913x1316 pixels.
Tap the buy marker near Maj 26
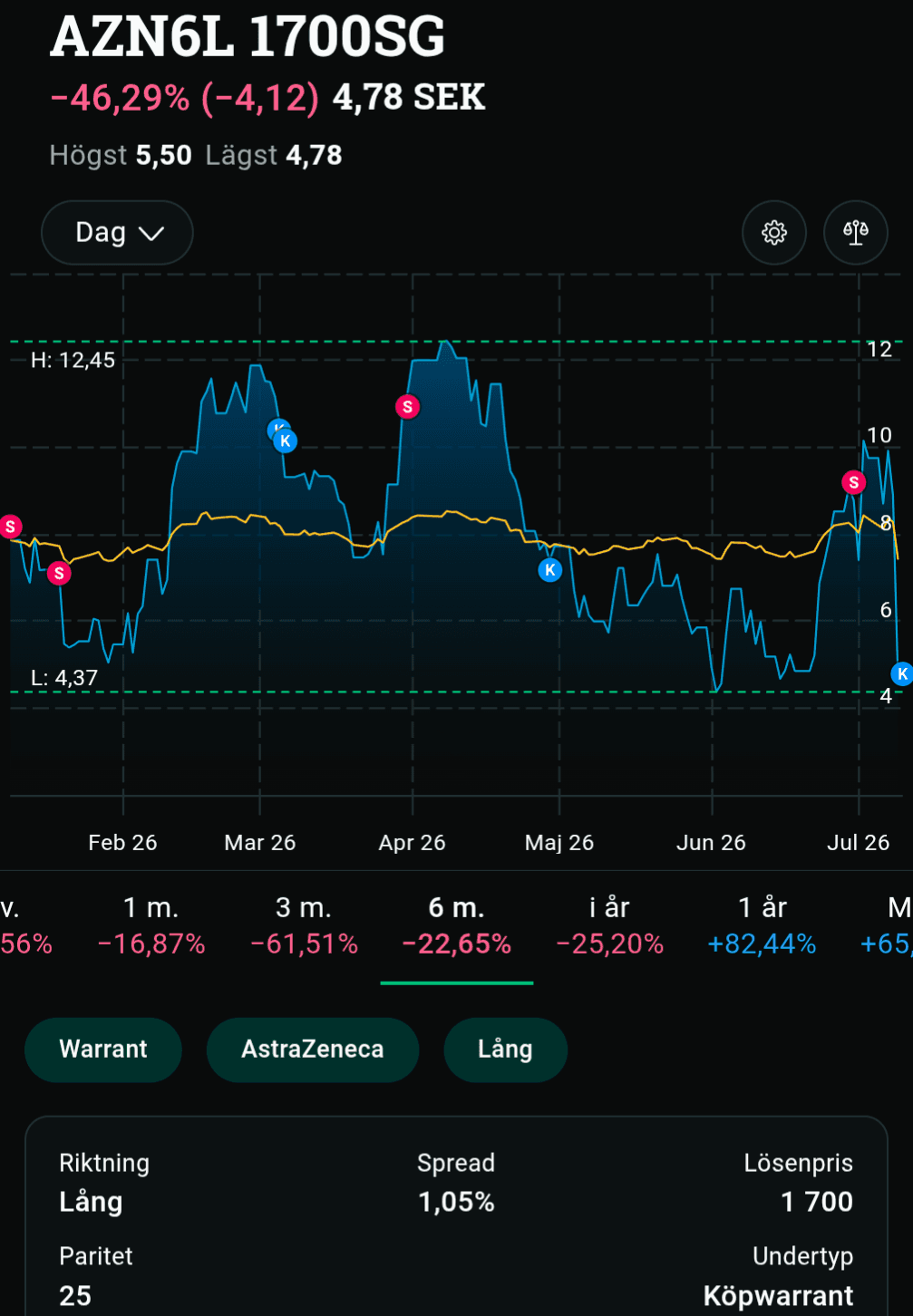(550, 570)
